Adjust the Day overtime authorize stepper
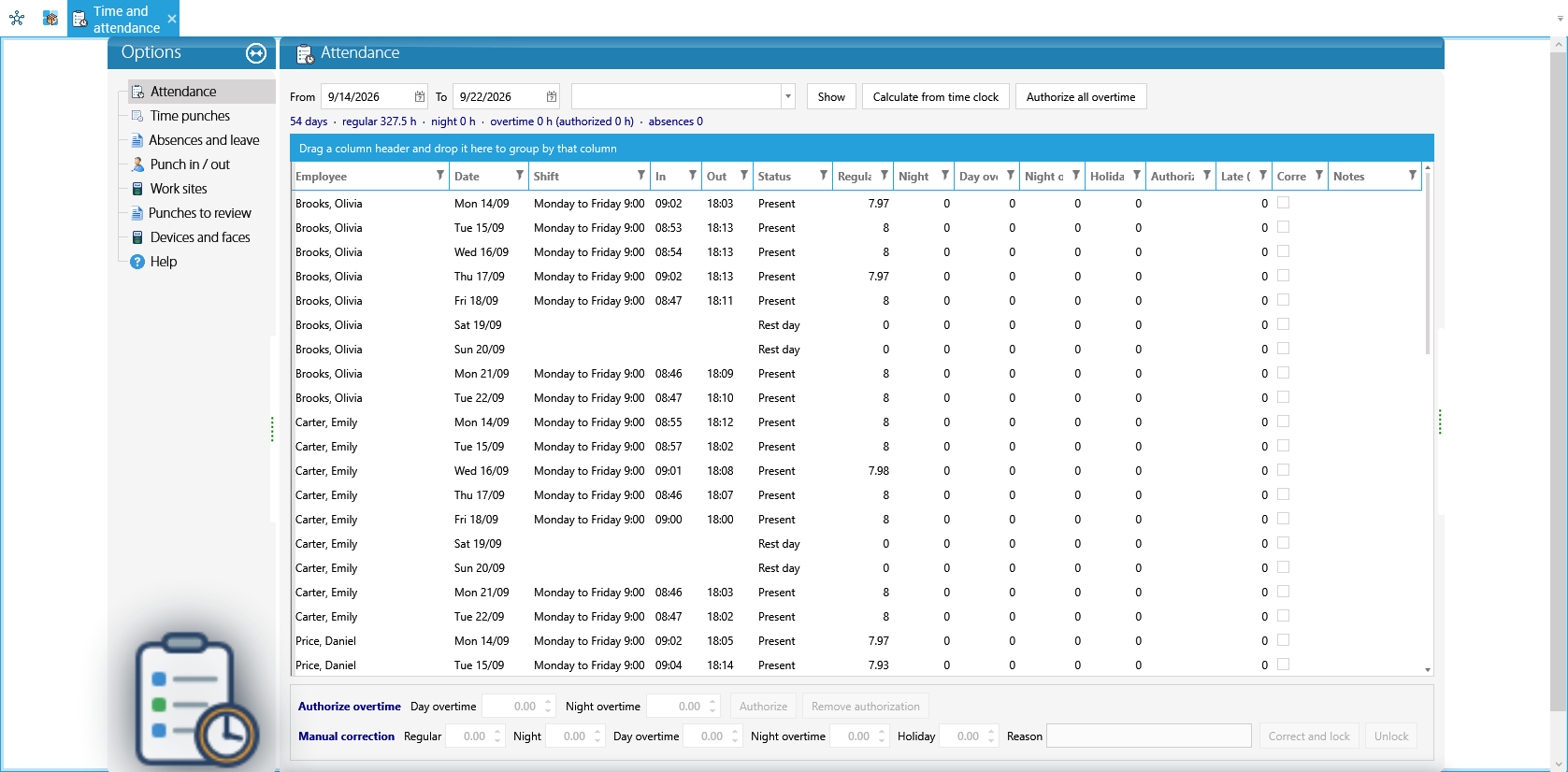The image size is (1568, 772). (549, 707)
